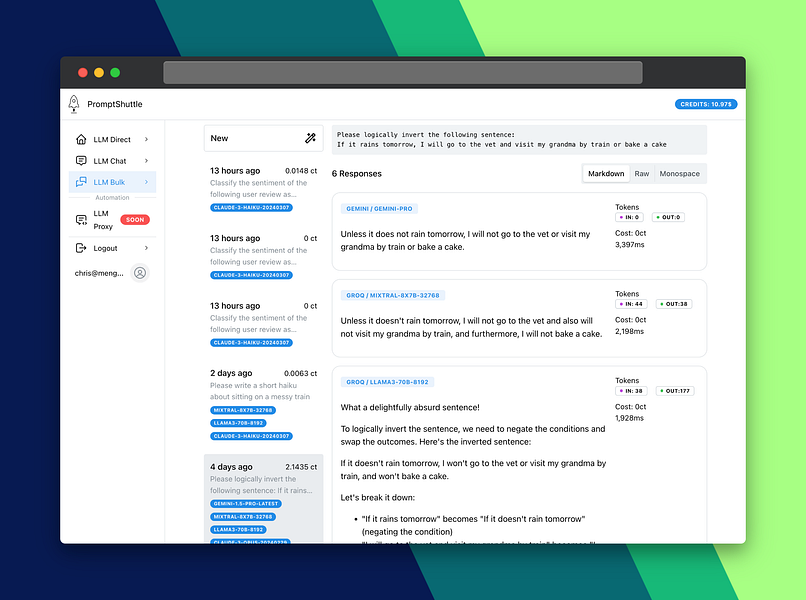806x600 pixels.
Task: Click the GEMINI / GEMINI-PRO model tag
Action: click(379, 209)
